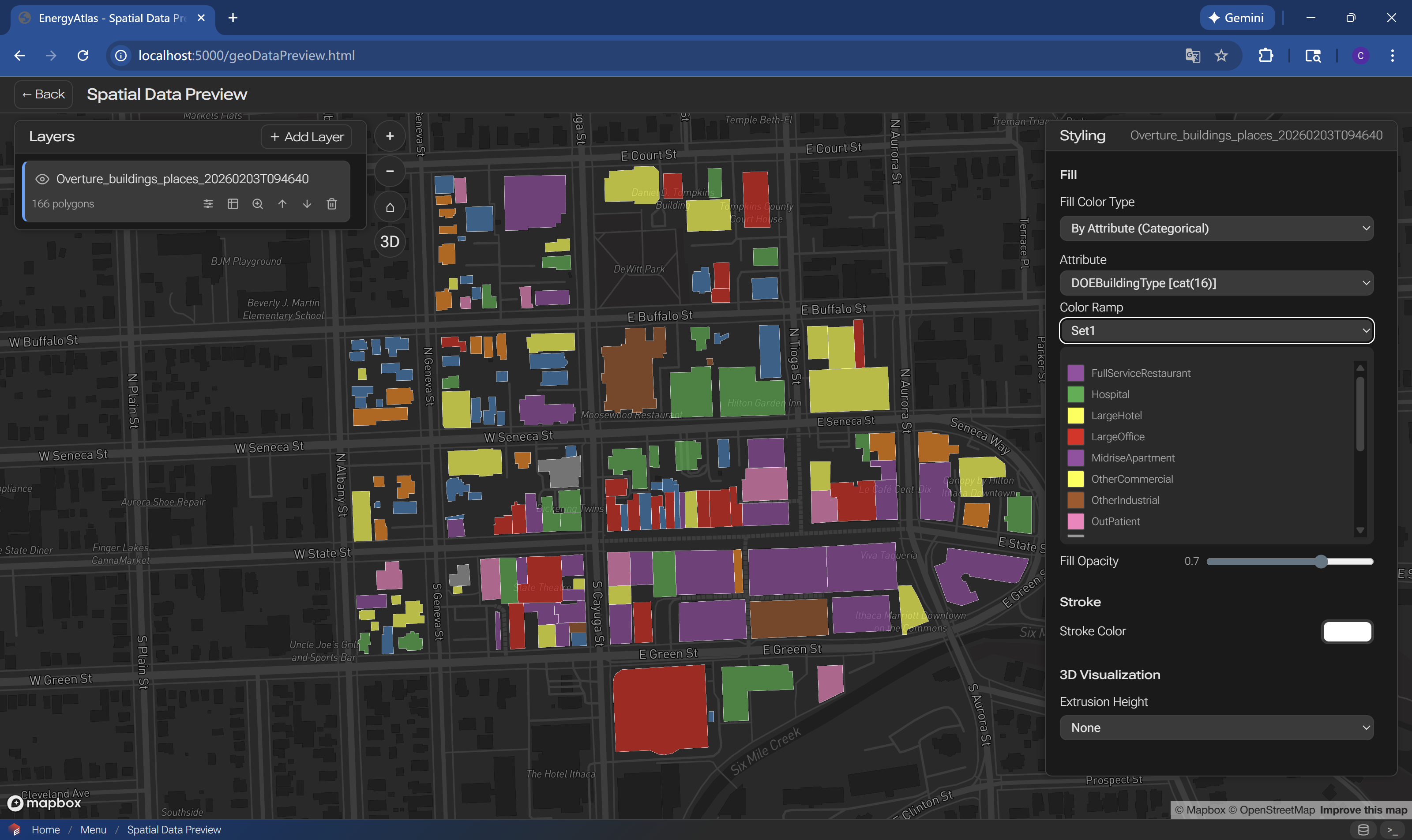Toggle visibility of the Overture buildings layer
This screenshot has height=840, width=1412.
(42, 178)
